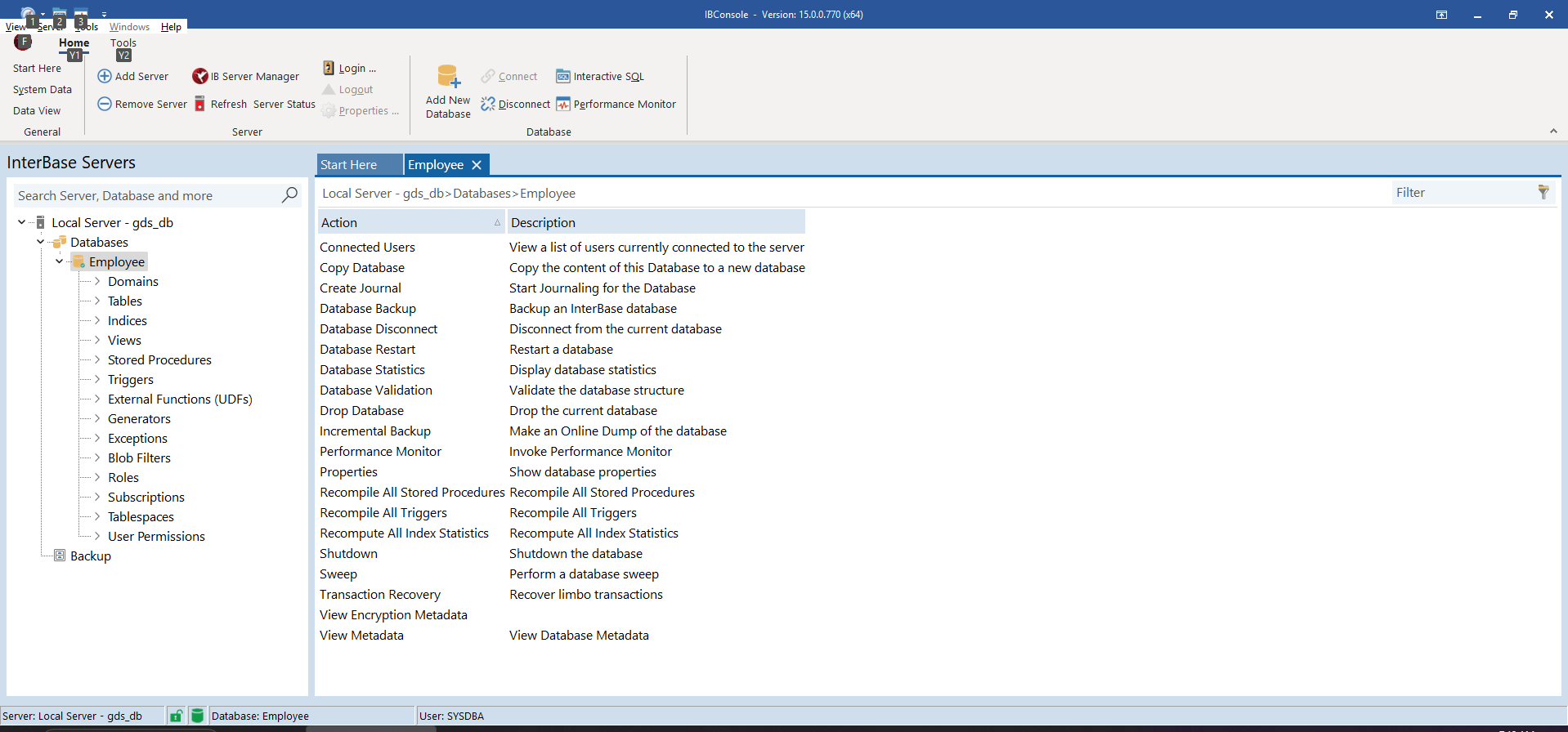This screenshot has width=1568, height=732.
Task: Open IB Server Manager
Action: 200,76
